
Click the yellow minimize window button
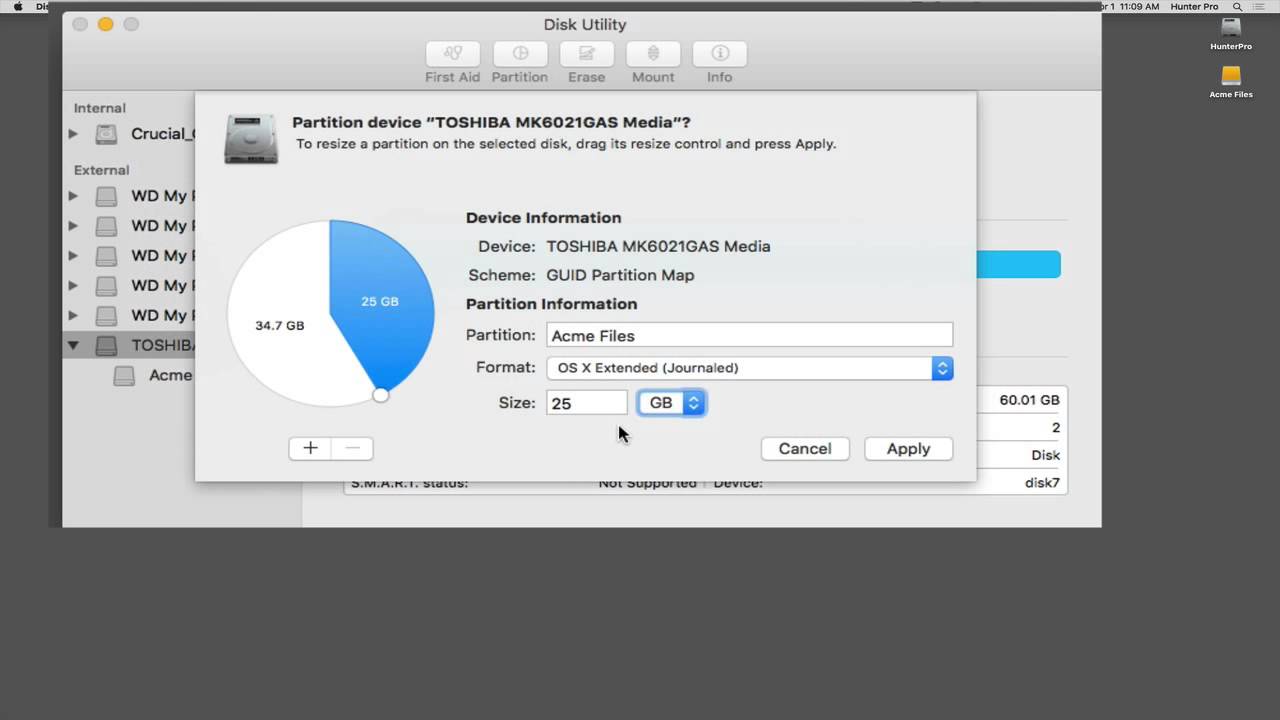[x=106, y=24]
